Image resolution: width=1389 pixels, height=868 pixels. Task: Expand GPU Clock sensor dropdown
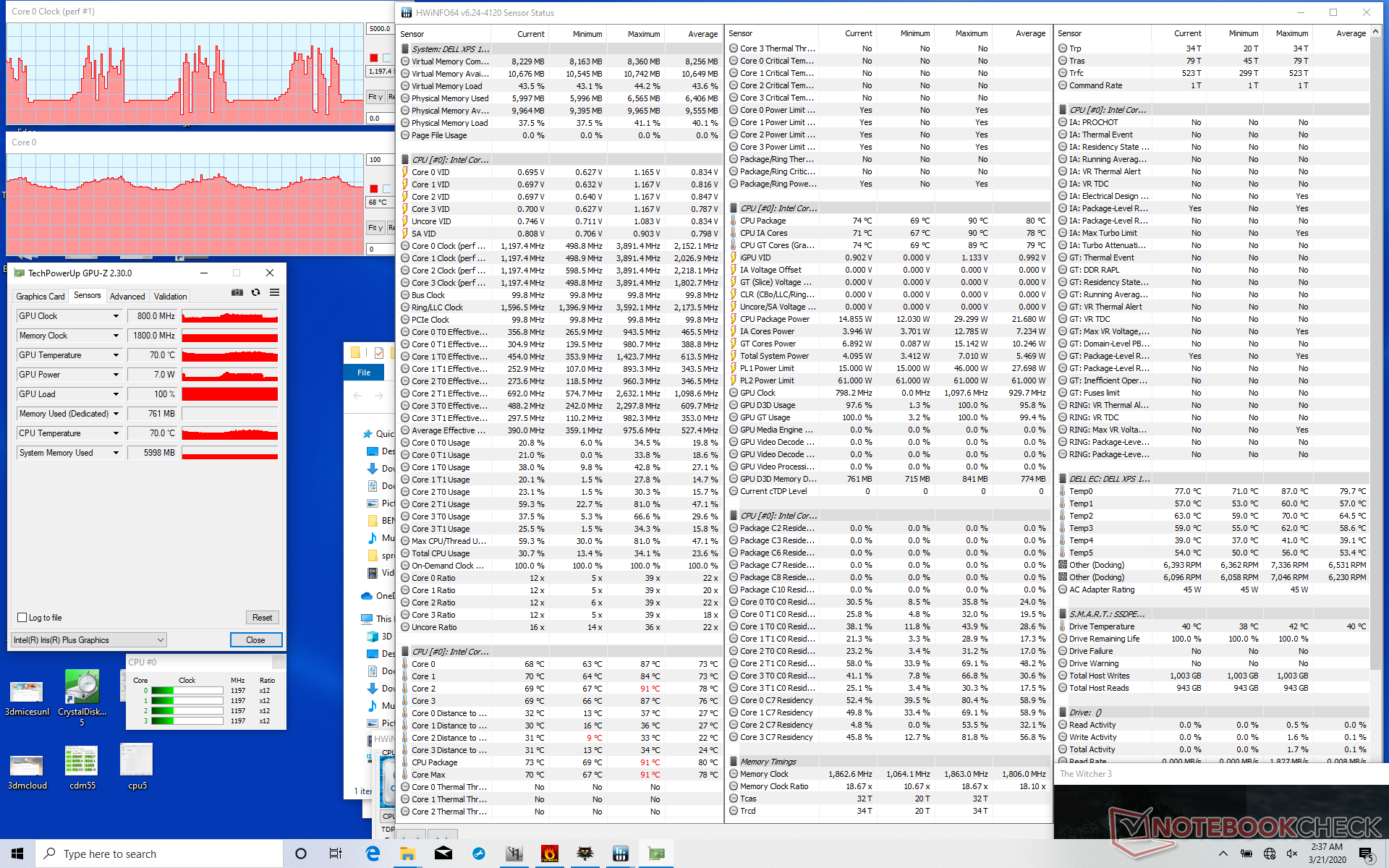pyautogui.click(x=116, y=316)
